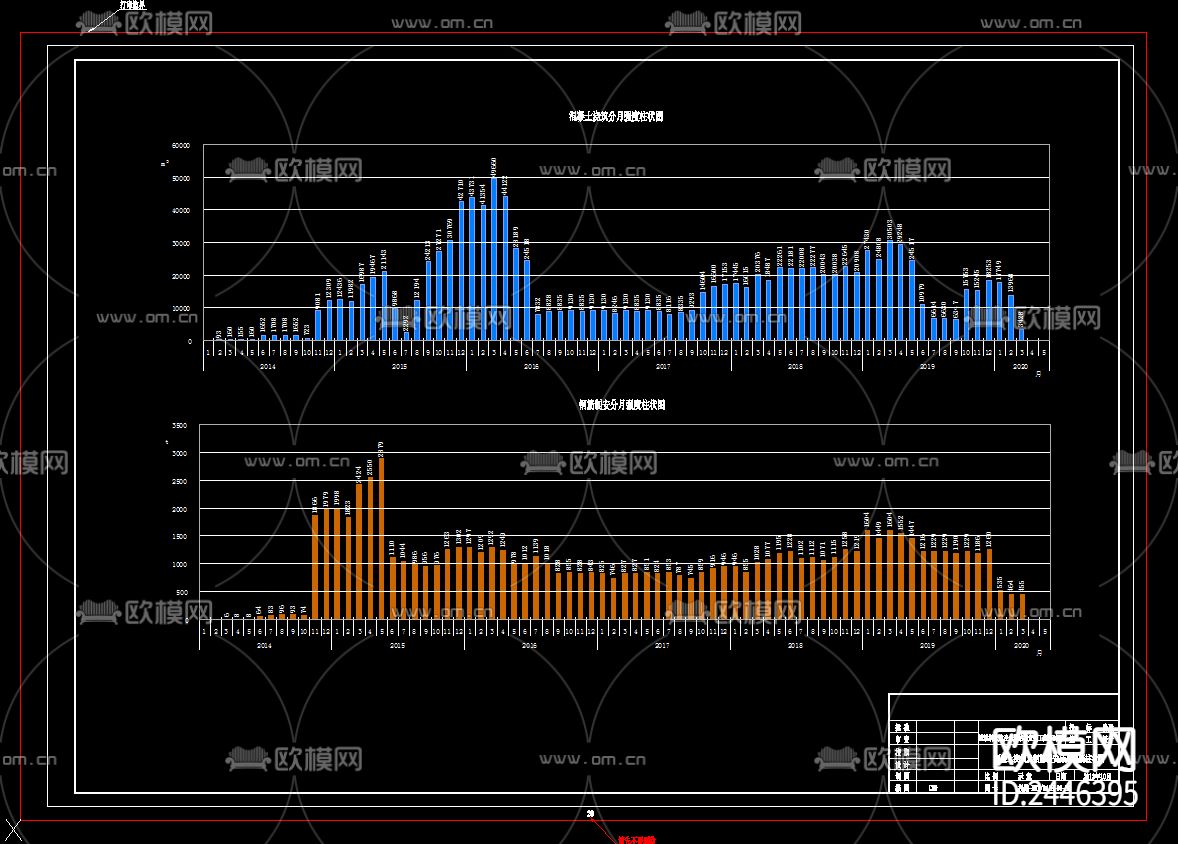The width and height of the screenshot is (1178, 844).
Task: Pick the blue bar labeled 44122
Action: click(x=505, y=268)
